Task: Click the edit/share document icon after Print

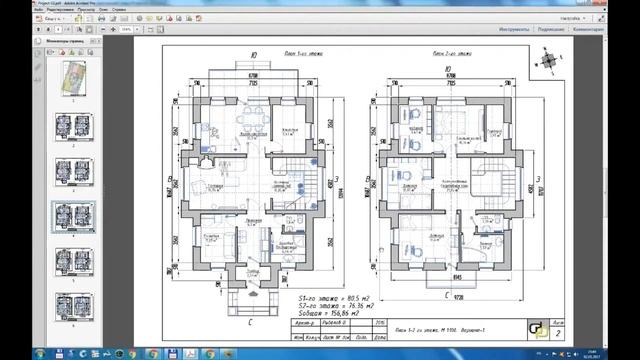Action: point(113,19)
